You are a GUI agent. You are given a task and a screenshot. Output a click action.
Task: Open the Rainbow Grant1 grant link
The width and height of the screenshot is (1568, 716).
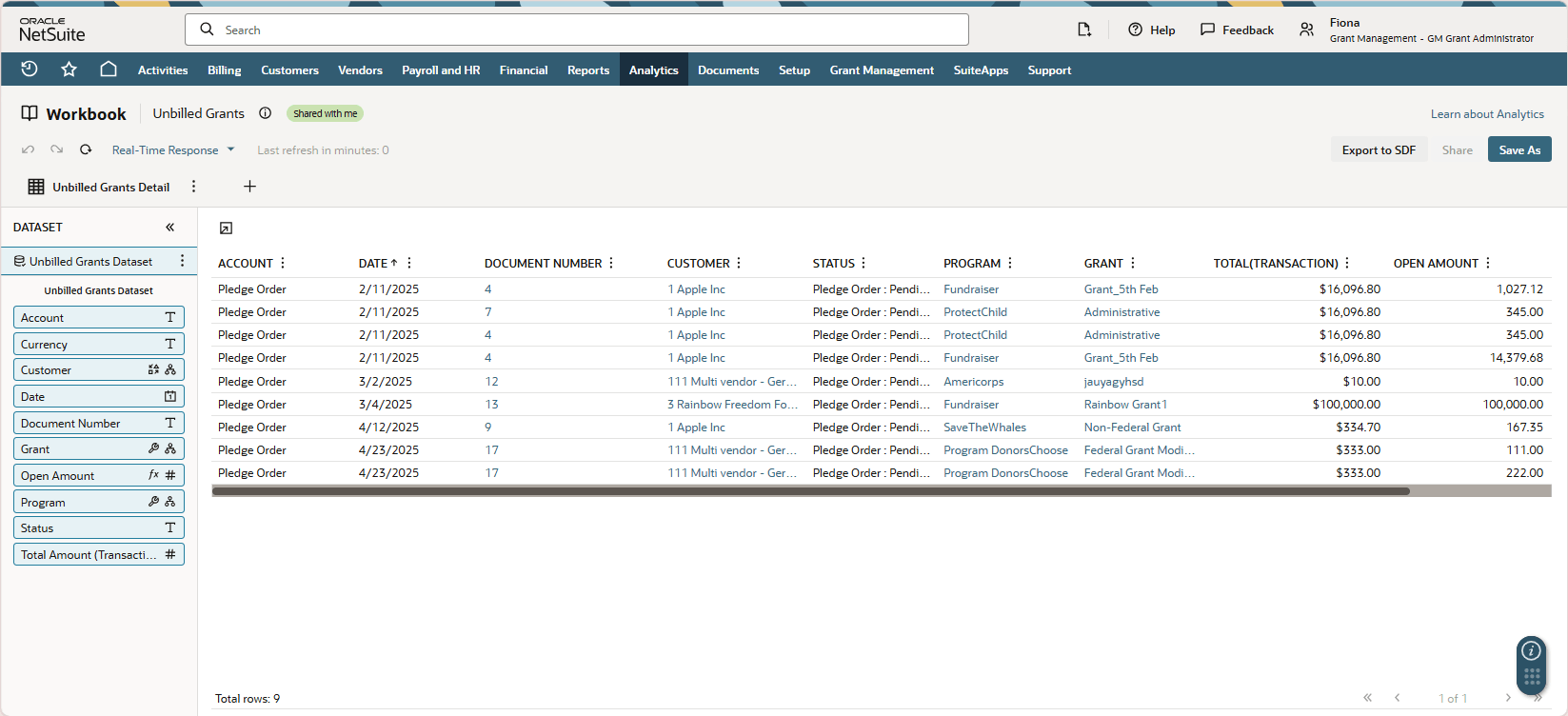1125,404
